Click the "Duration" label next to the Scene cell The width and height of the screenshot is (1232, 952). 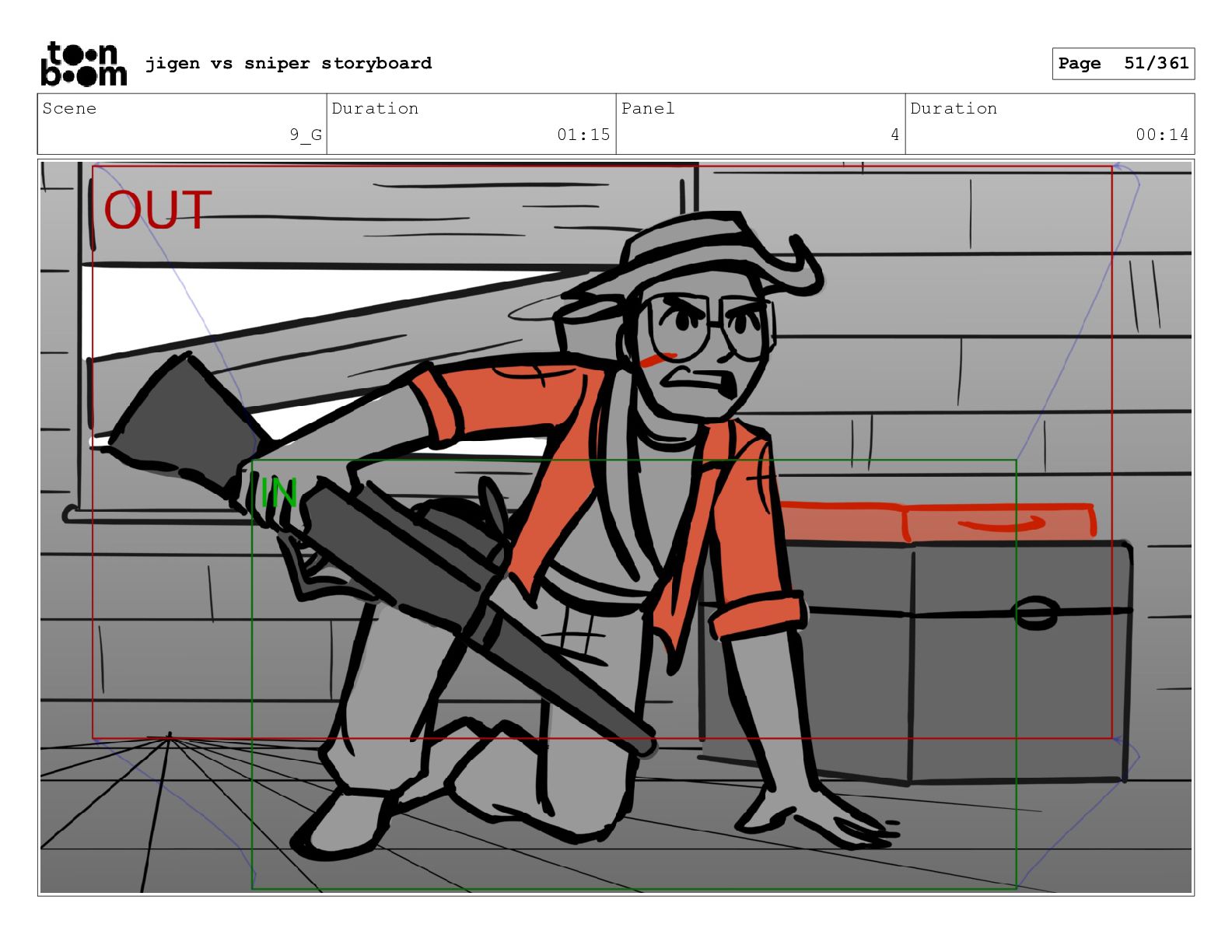point(375,108)
